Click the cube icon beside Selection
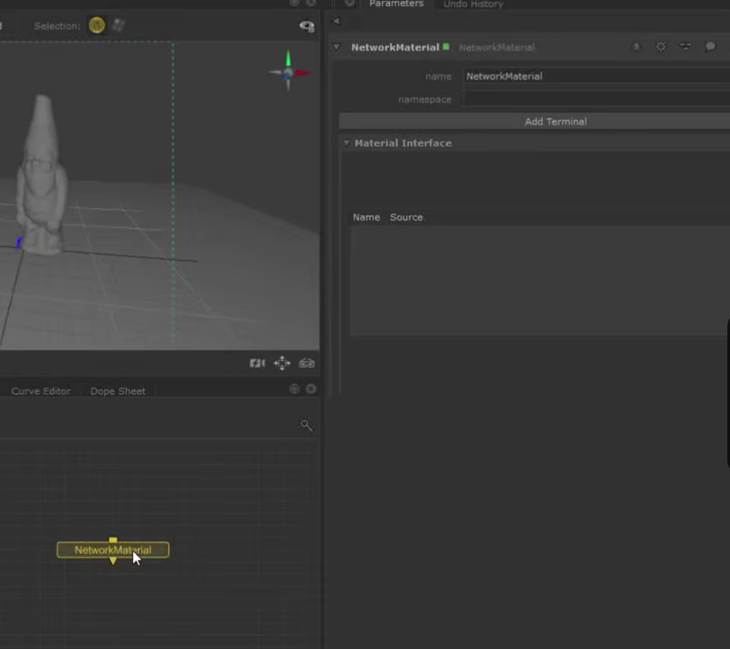The height and width of the screenshot is (649, 730). [119, 25]
